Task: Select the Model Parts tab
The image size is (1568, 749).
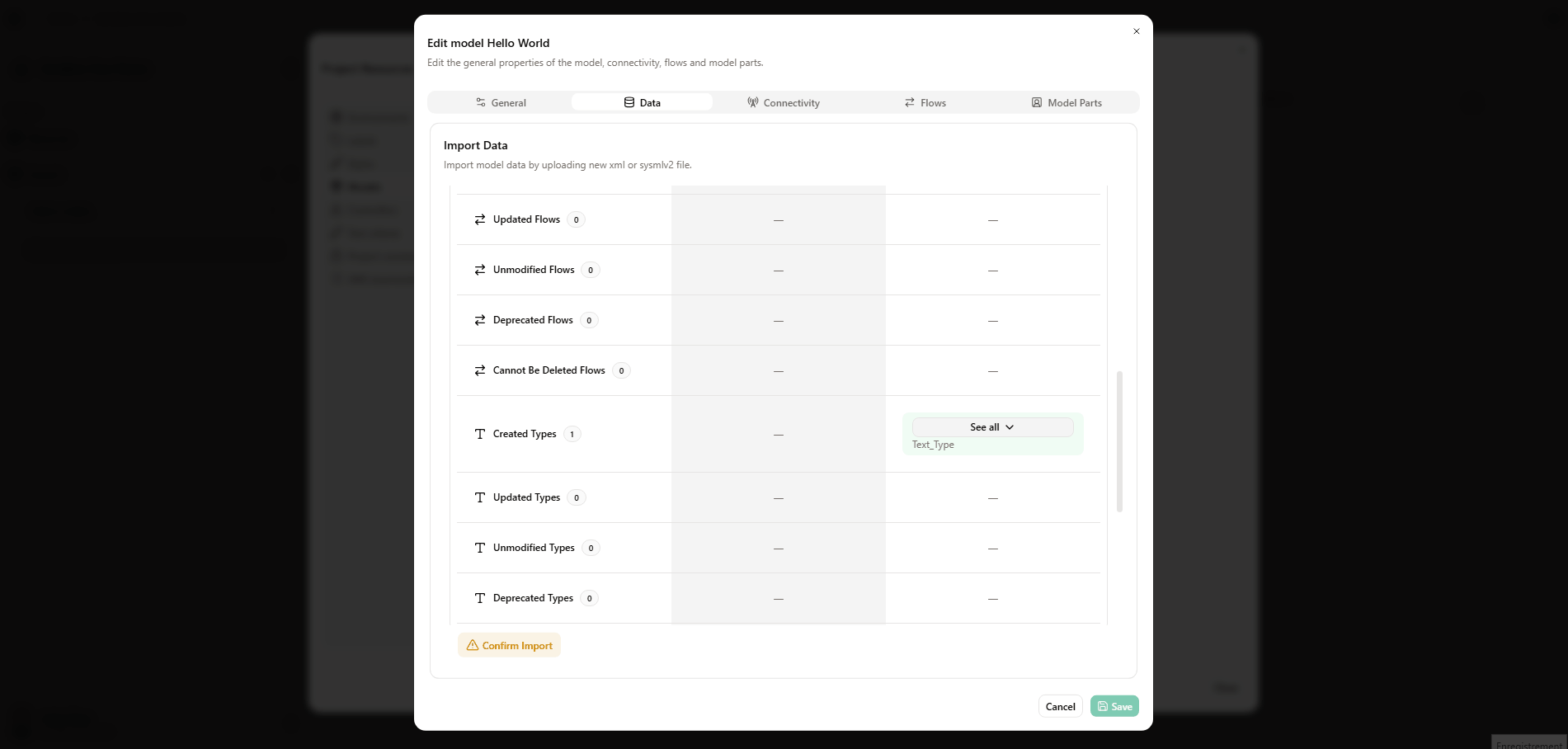Action: pos(1067,102)
